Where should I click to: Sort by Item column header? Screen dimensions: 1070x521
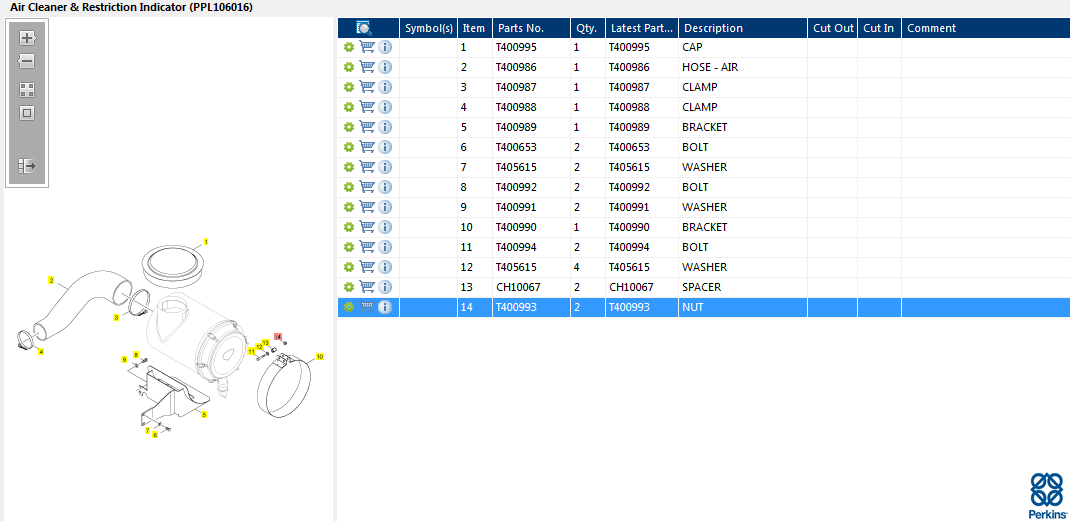click(x=474, y=28)
